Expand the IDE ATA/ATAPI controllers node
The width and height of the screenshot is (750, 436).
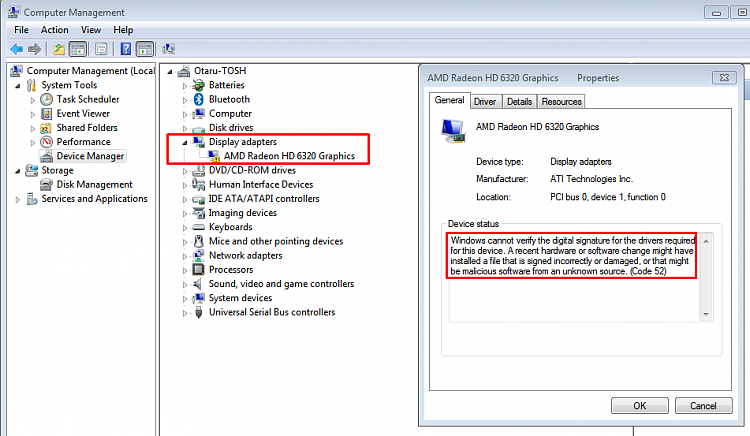point(185,200)
